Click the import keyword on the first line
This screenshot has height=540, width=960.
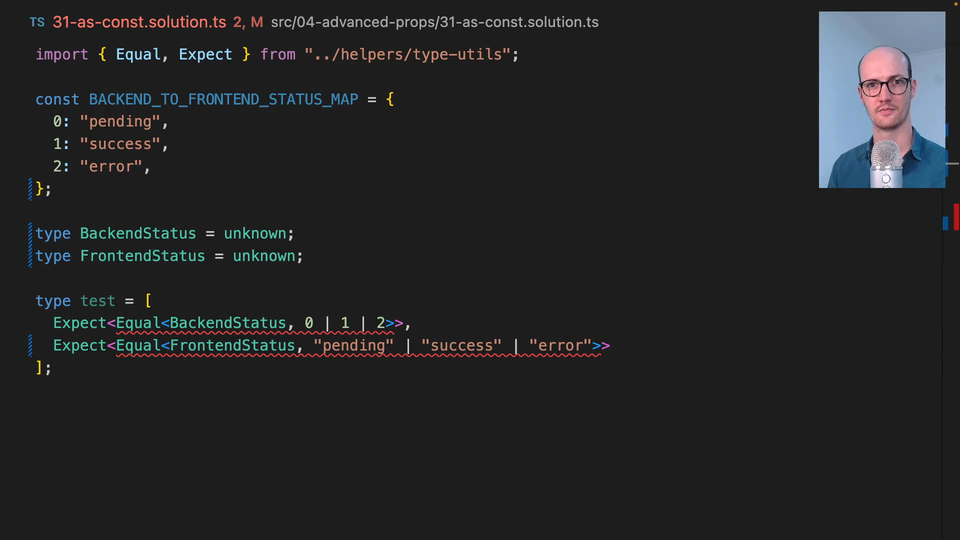click(x=62, y=54)
